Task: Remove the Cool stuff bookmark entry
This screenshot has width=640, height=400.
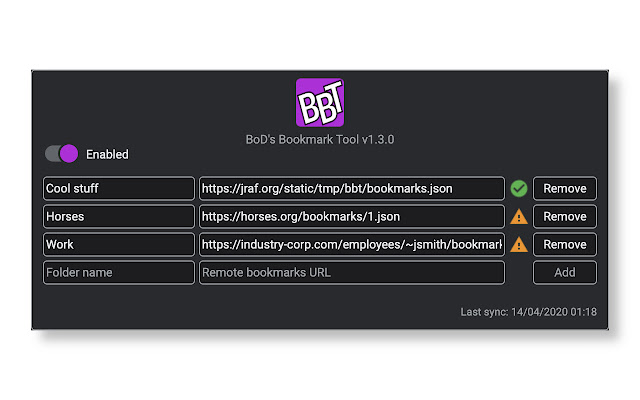Action: (x=565, y=188)
